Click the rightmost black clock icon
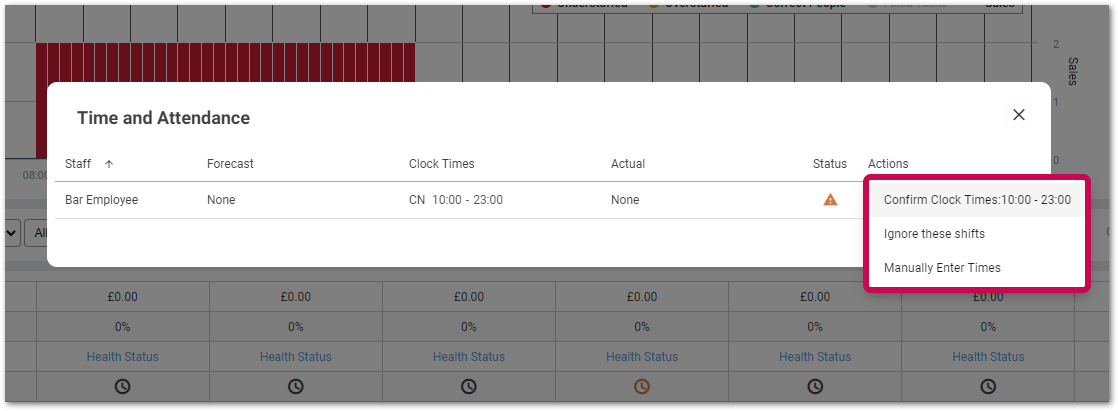Image resolution: width=1118 pixels, height=411 pixels. (988, 386)
